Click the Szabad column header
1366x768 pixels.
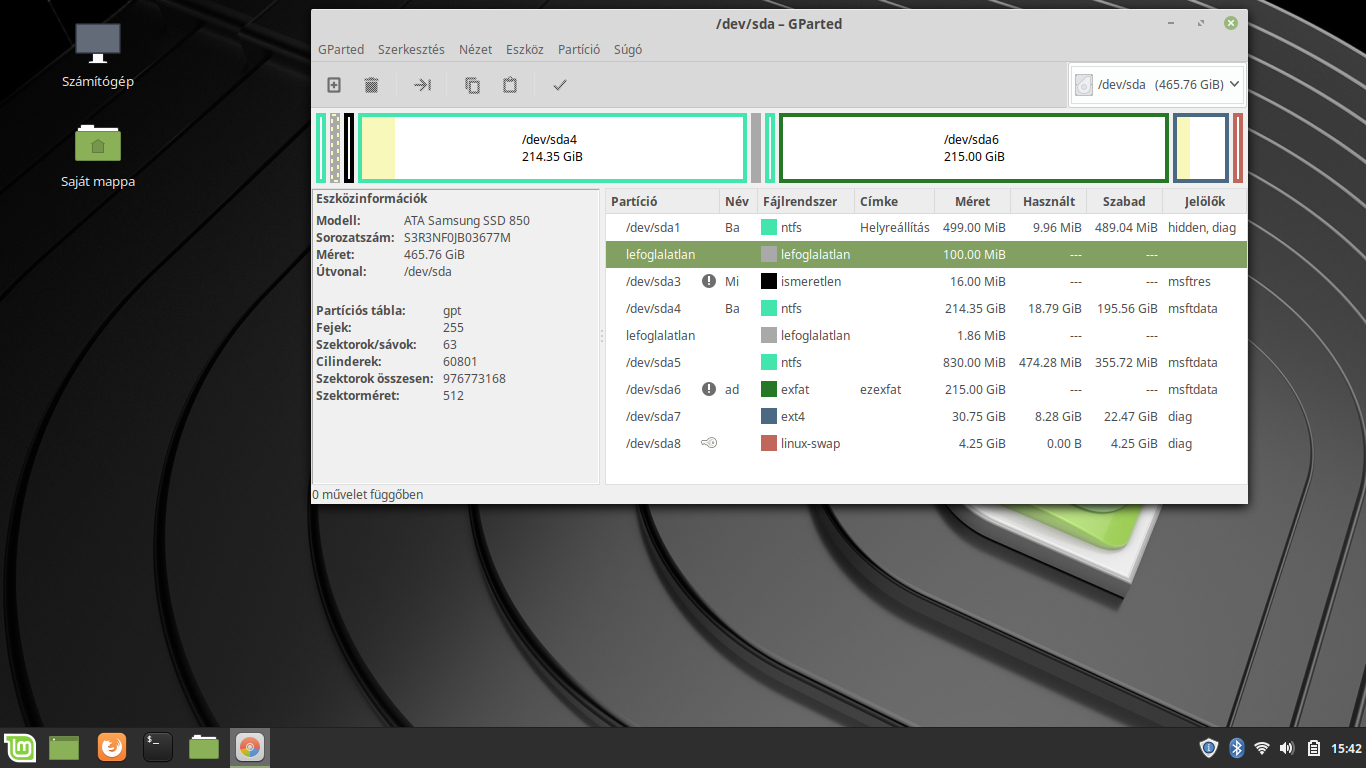point(1124,201)
